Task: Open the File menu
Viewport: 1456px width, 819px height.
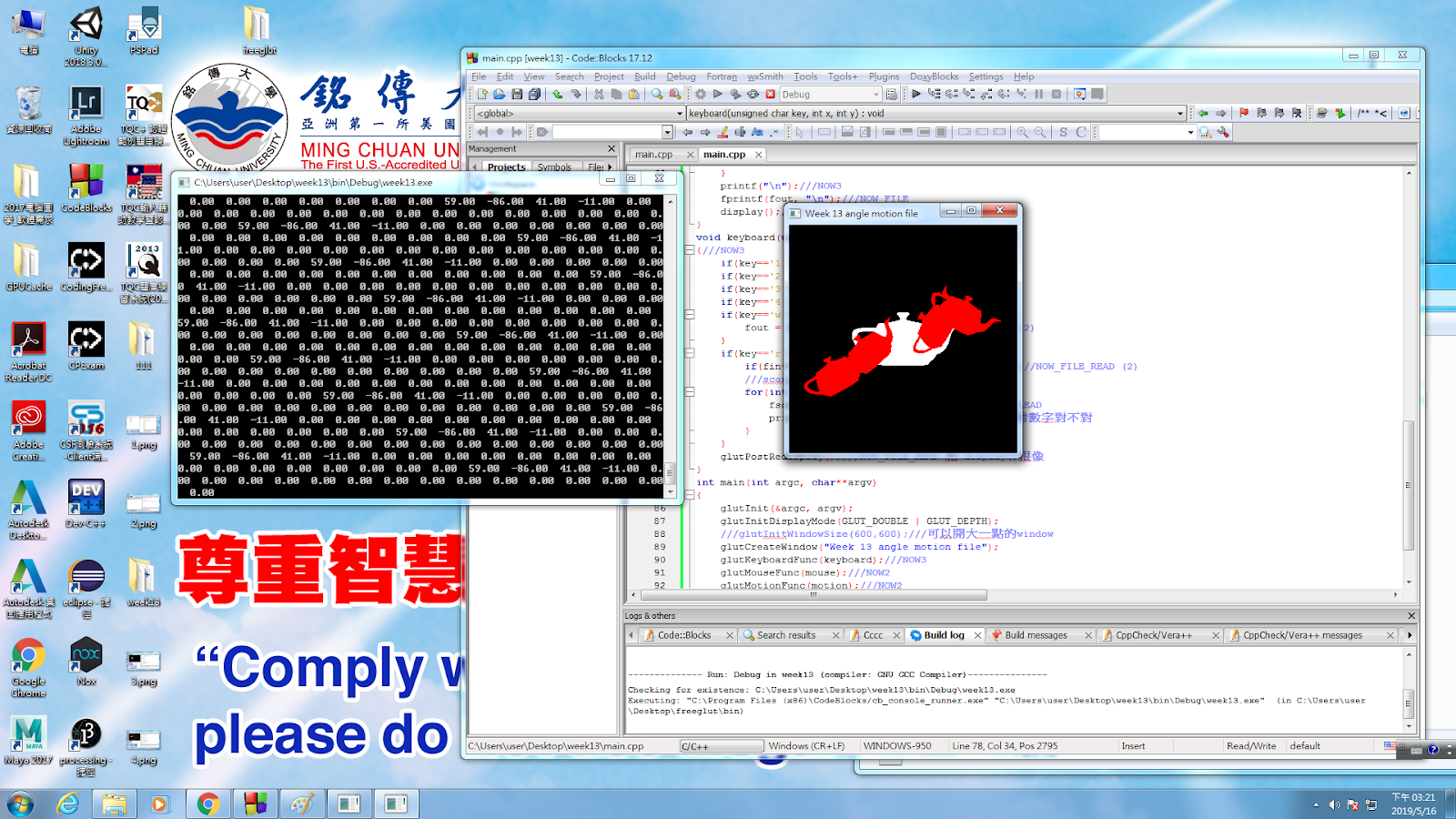Action: [479, 76]
